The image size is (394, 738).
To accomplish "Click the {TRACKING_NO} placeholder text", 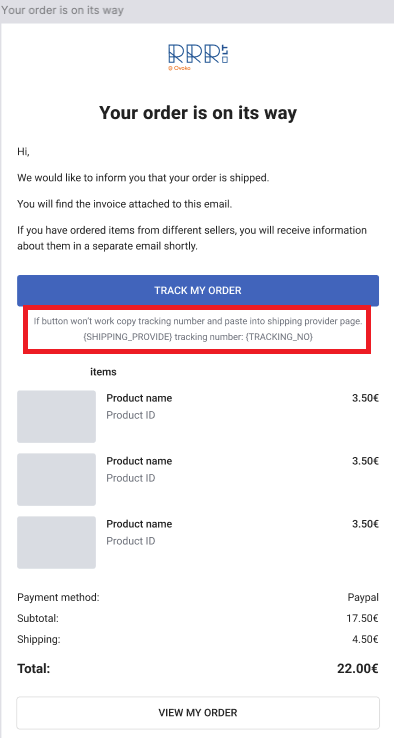I will pos(280,337).
